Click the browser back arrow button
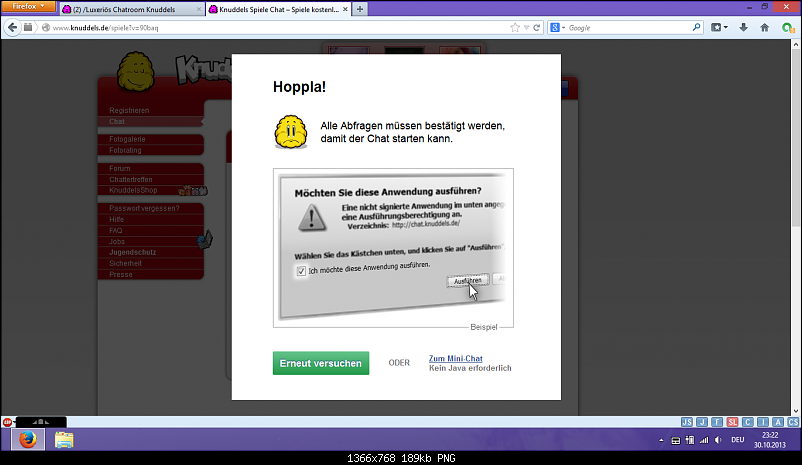The width and height of the screenshot is (802, 465). click(x=12, y=28)
